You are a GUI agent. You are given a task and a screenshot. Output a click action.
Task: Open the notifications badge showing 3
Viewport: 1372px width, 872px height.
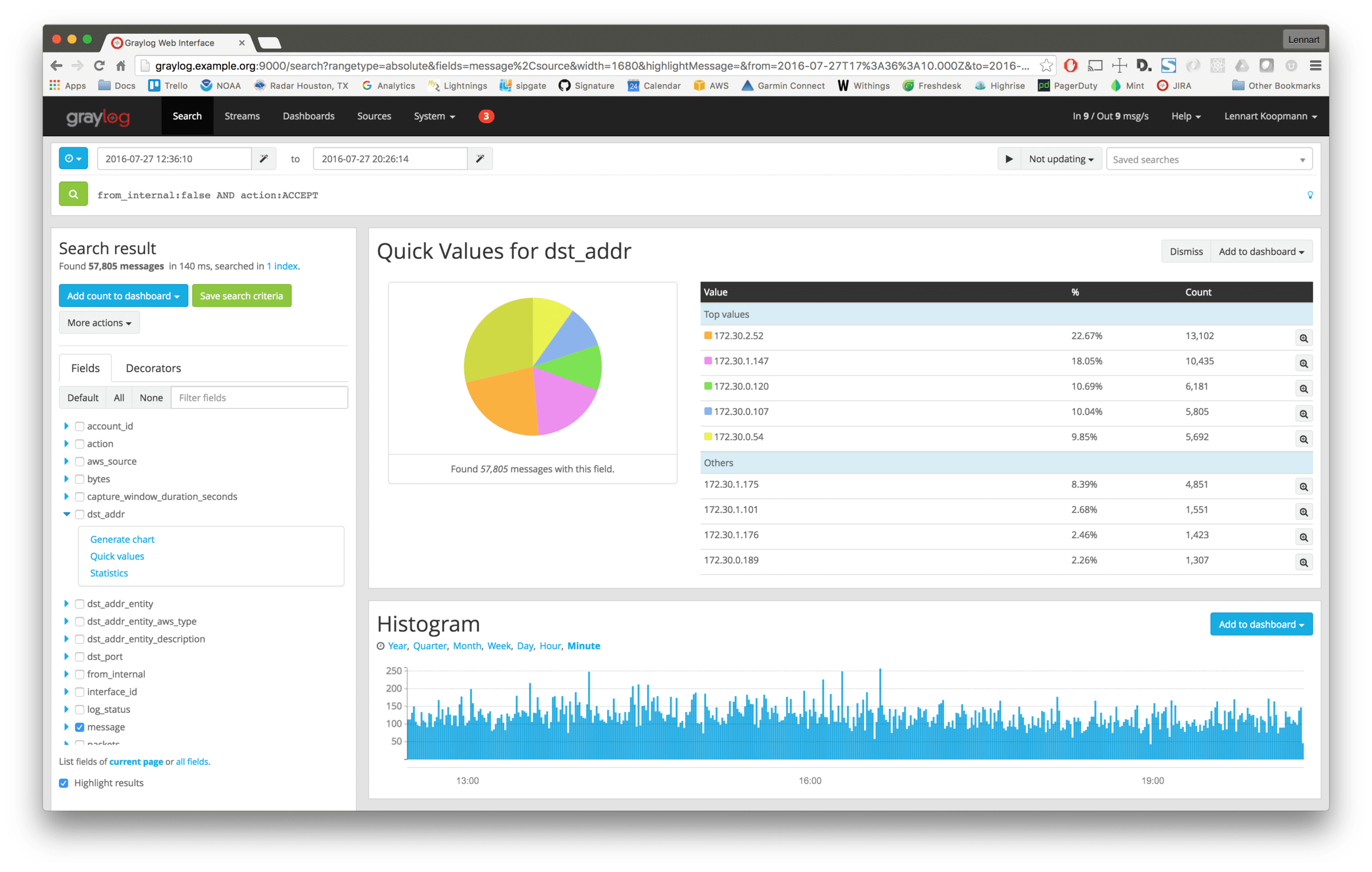pyautogui.click(x=486, y=116)
